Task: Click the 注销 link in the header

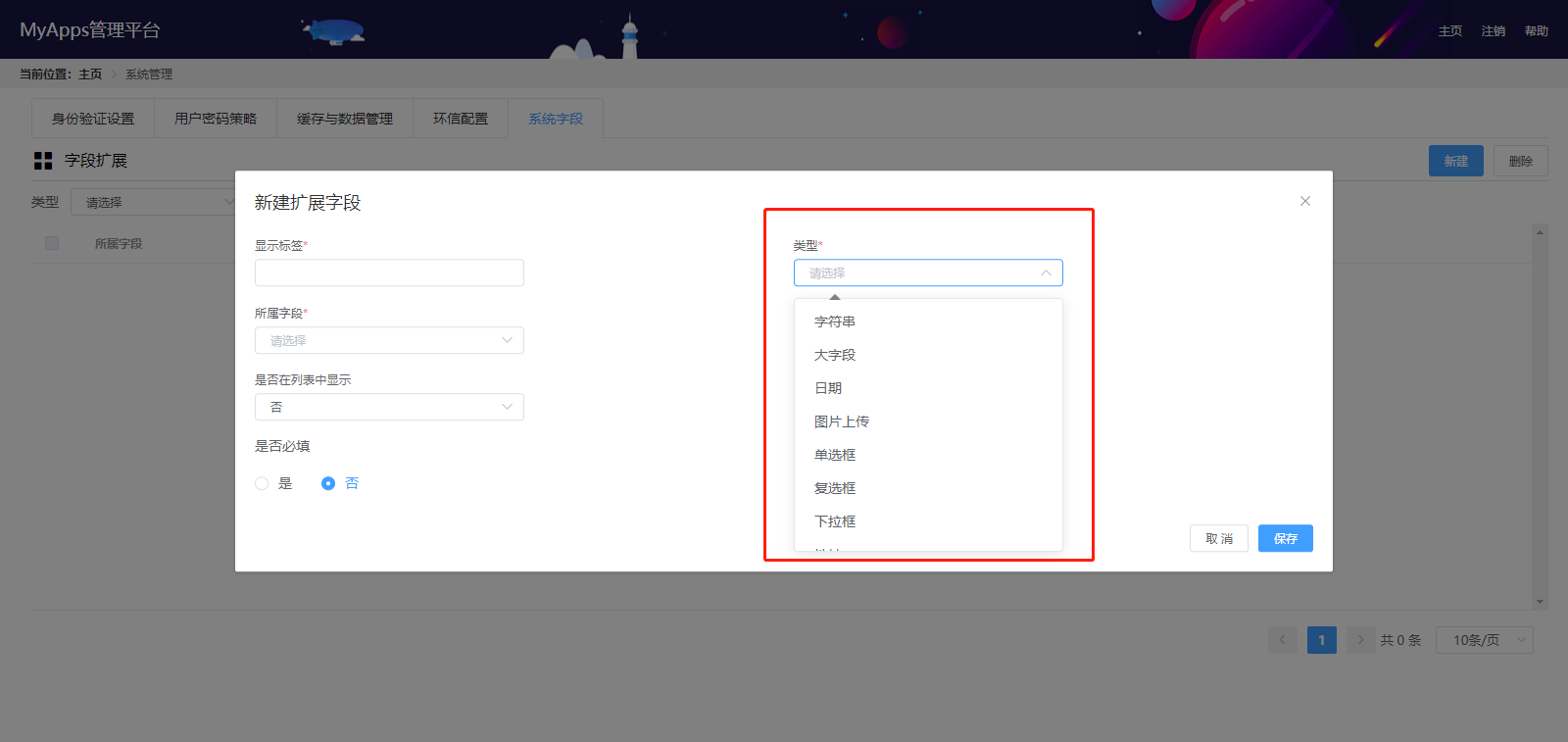Action: coord(1493,31)
